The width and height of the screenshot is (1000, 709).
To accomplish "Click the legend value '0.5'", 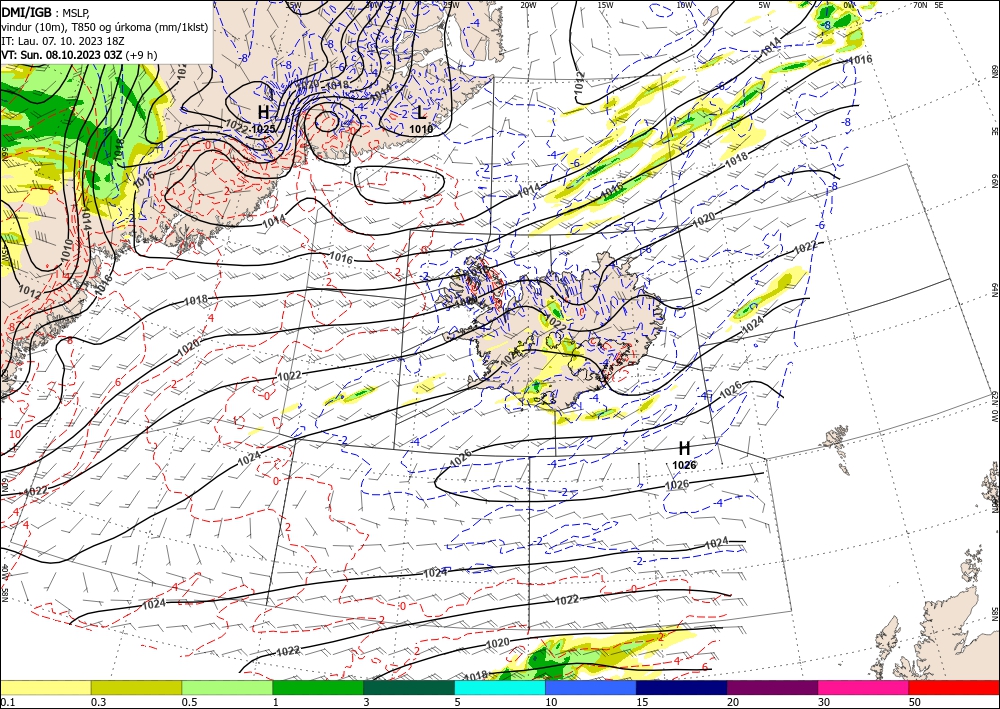I will (x=189, y=702).
